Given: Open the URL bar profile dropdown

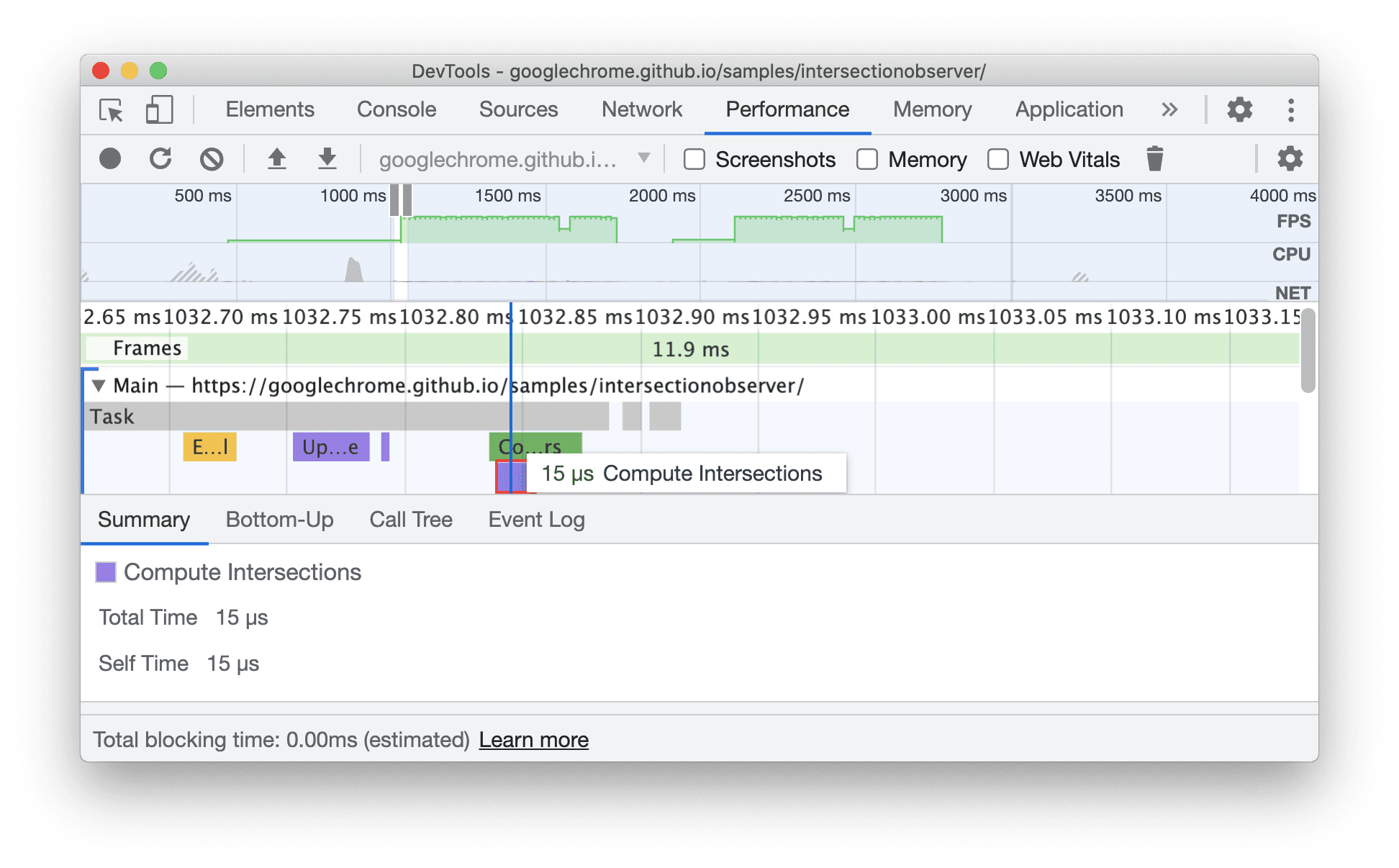Looking at the screenshot, I should coord(648,159).
